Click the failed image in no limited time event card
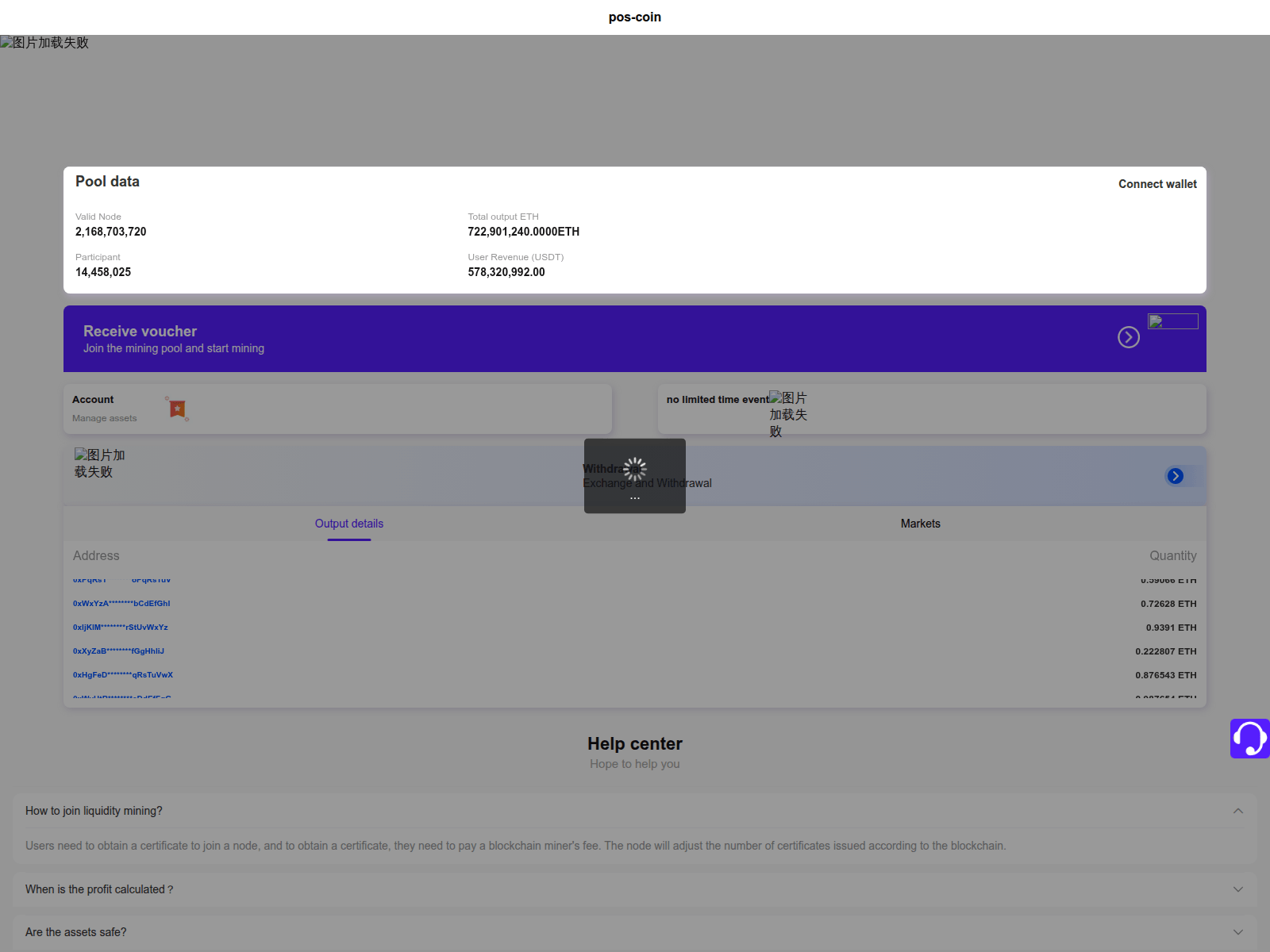This screenshot has height=952, width=1270. pos(788,413)
